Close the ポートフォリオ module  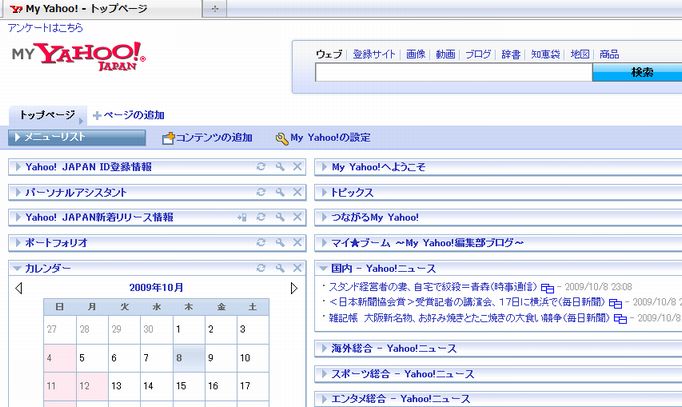[x=297, y=242]
